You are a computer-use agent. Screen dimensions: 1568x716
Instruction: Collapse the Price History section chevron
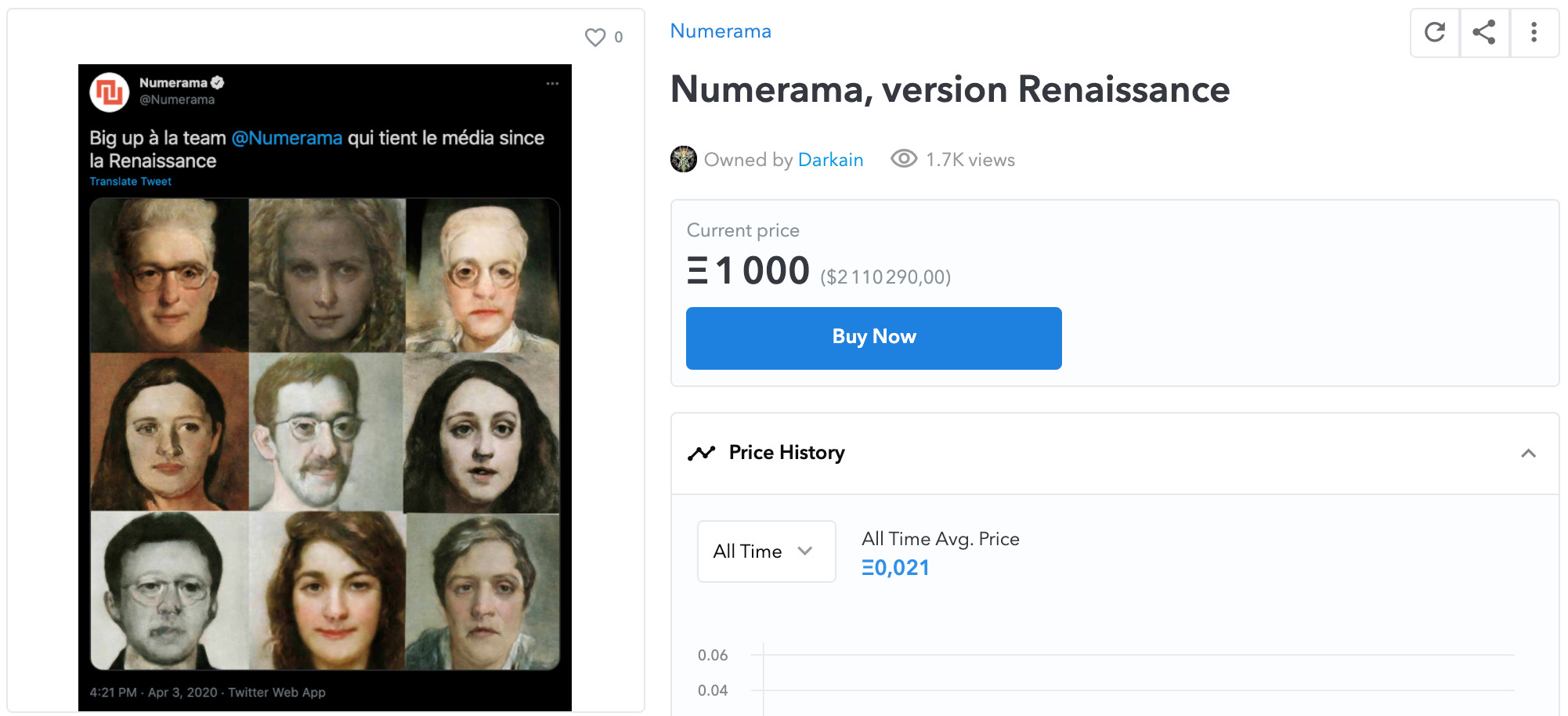click(1528, 454)
